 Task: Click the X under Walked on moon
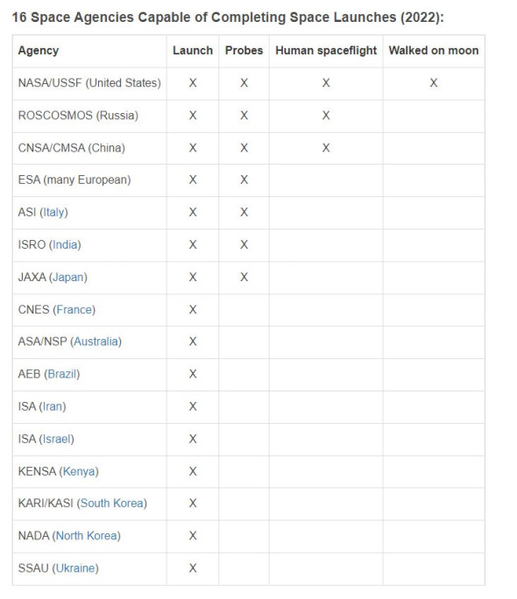434,83
